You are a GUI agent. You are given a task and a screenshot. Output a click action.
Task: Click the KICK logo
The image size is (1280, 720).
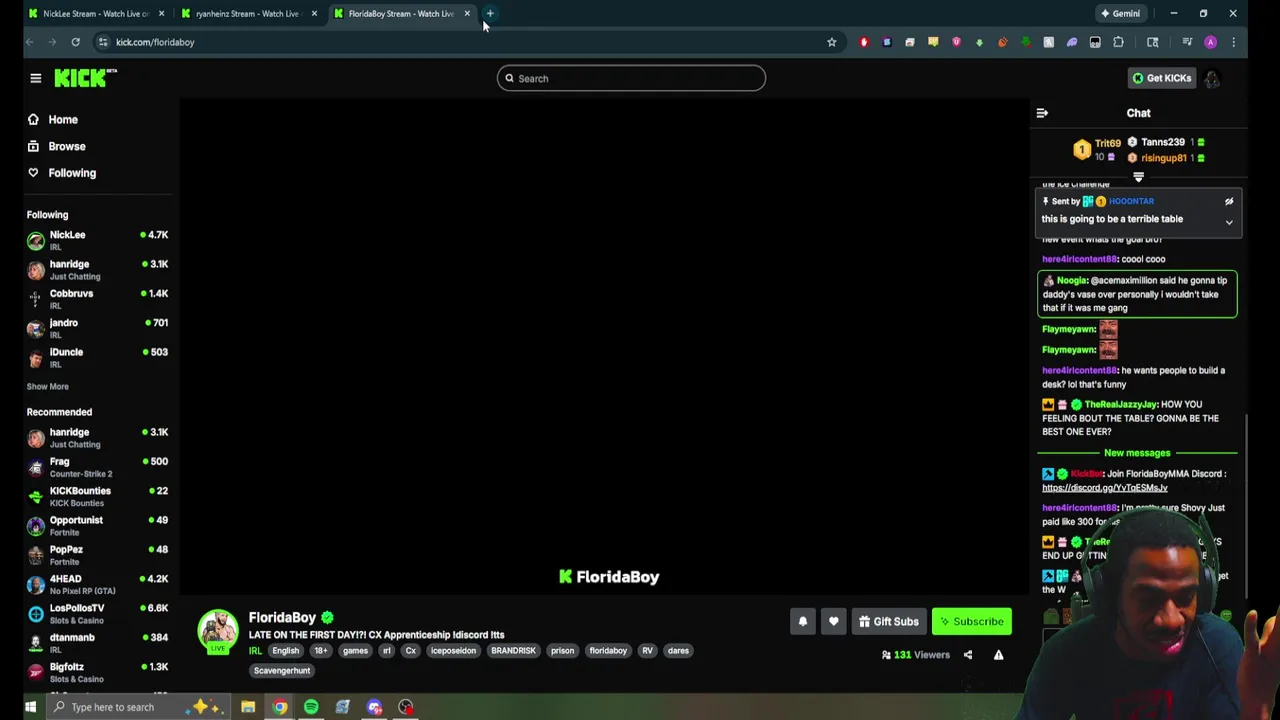[x=85, y=78]
